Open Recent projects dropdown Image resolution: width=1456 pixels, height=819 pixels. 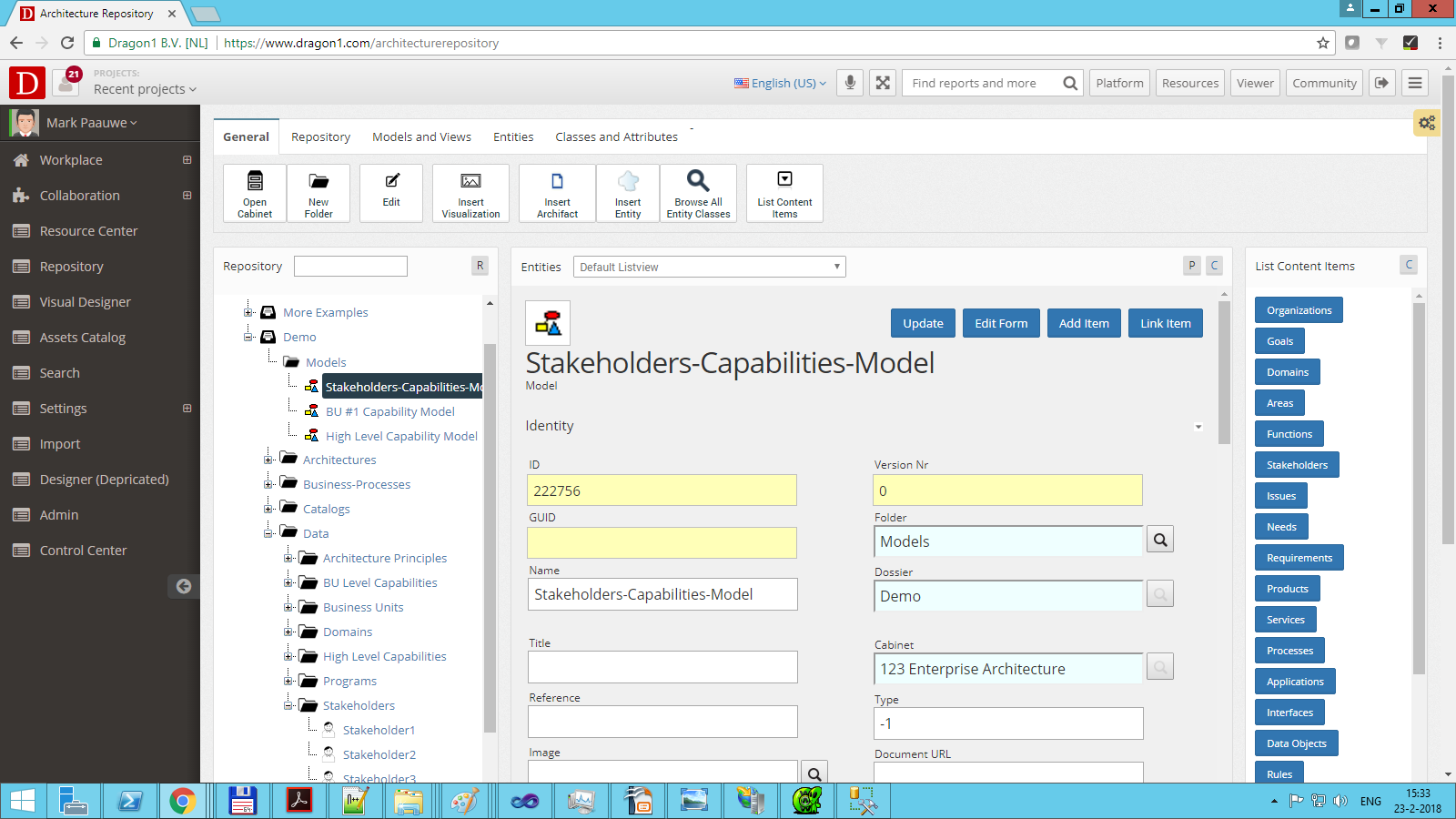click(145, 89)
